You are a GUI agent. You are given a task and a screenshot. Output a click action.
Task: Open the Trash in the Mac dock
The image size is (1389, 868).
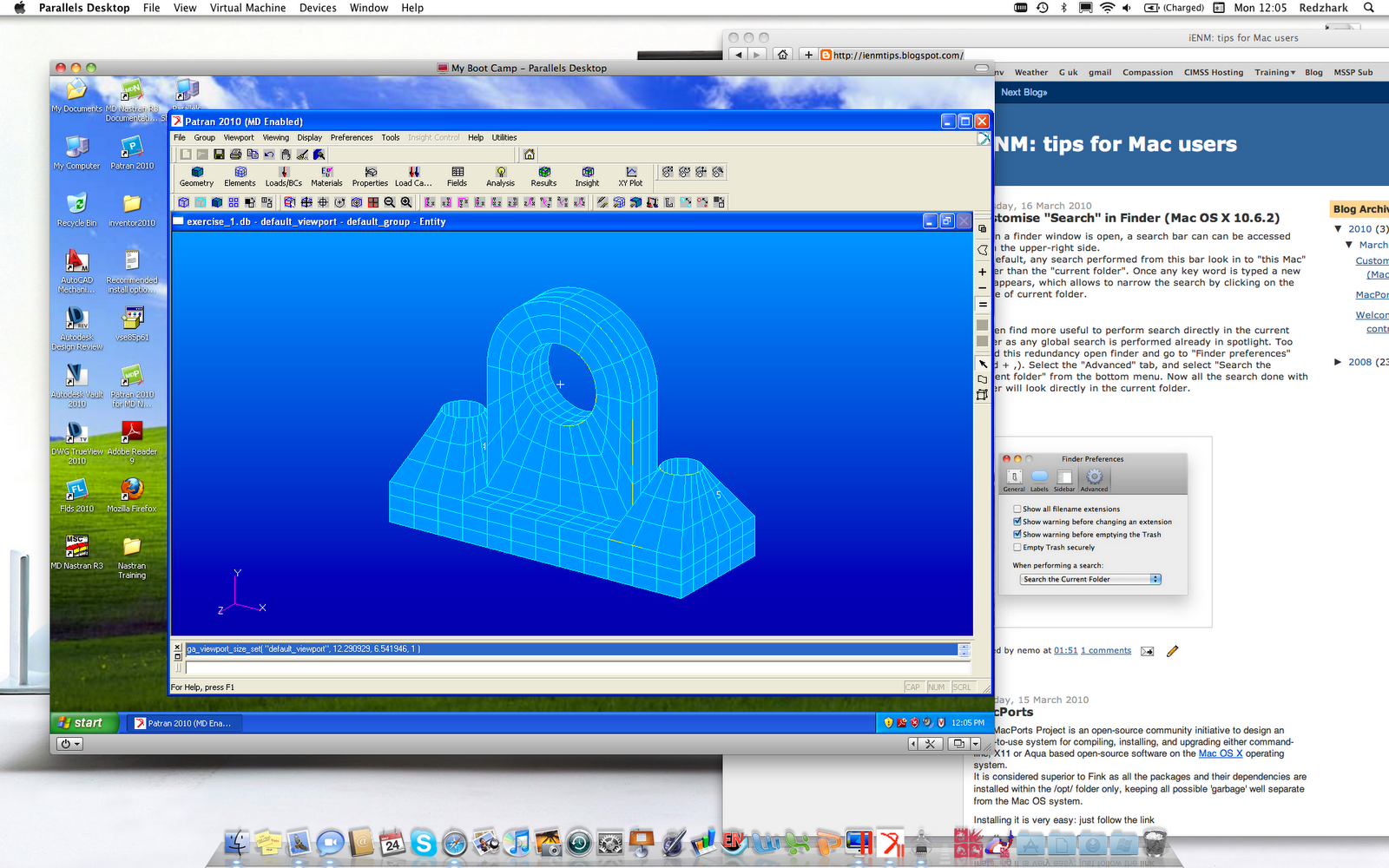1155,842
